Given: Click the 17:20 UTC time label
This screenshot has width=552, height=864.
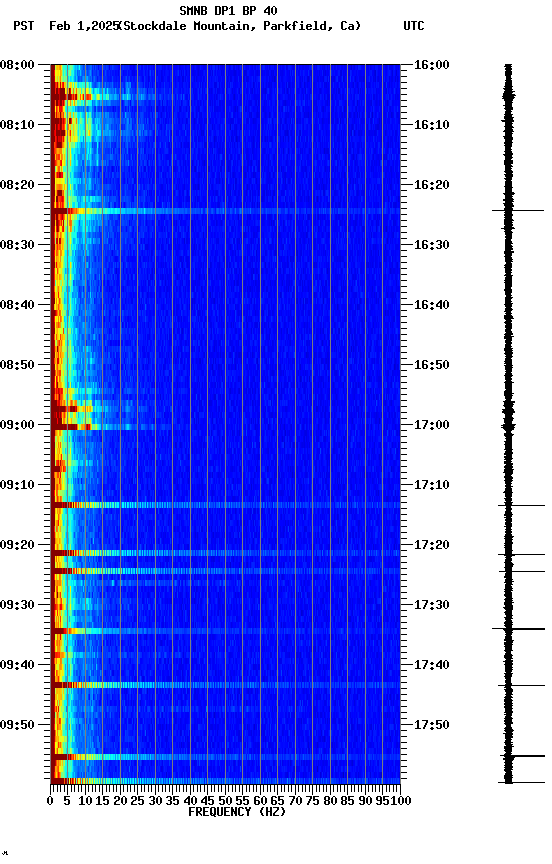Looking at the screenshot, I should (431, 546).
